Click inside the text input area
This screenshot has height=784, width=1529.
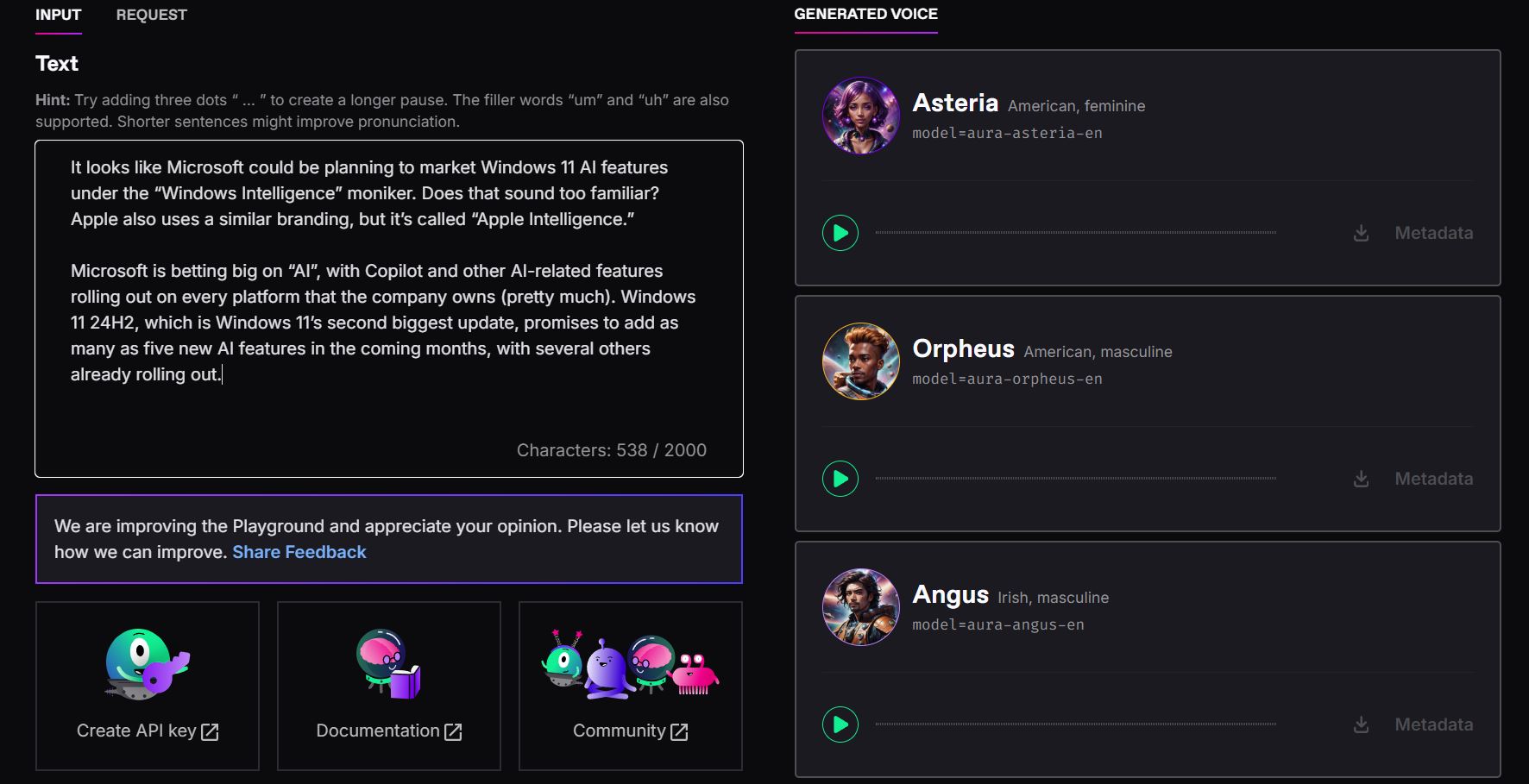(389, 309)
